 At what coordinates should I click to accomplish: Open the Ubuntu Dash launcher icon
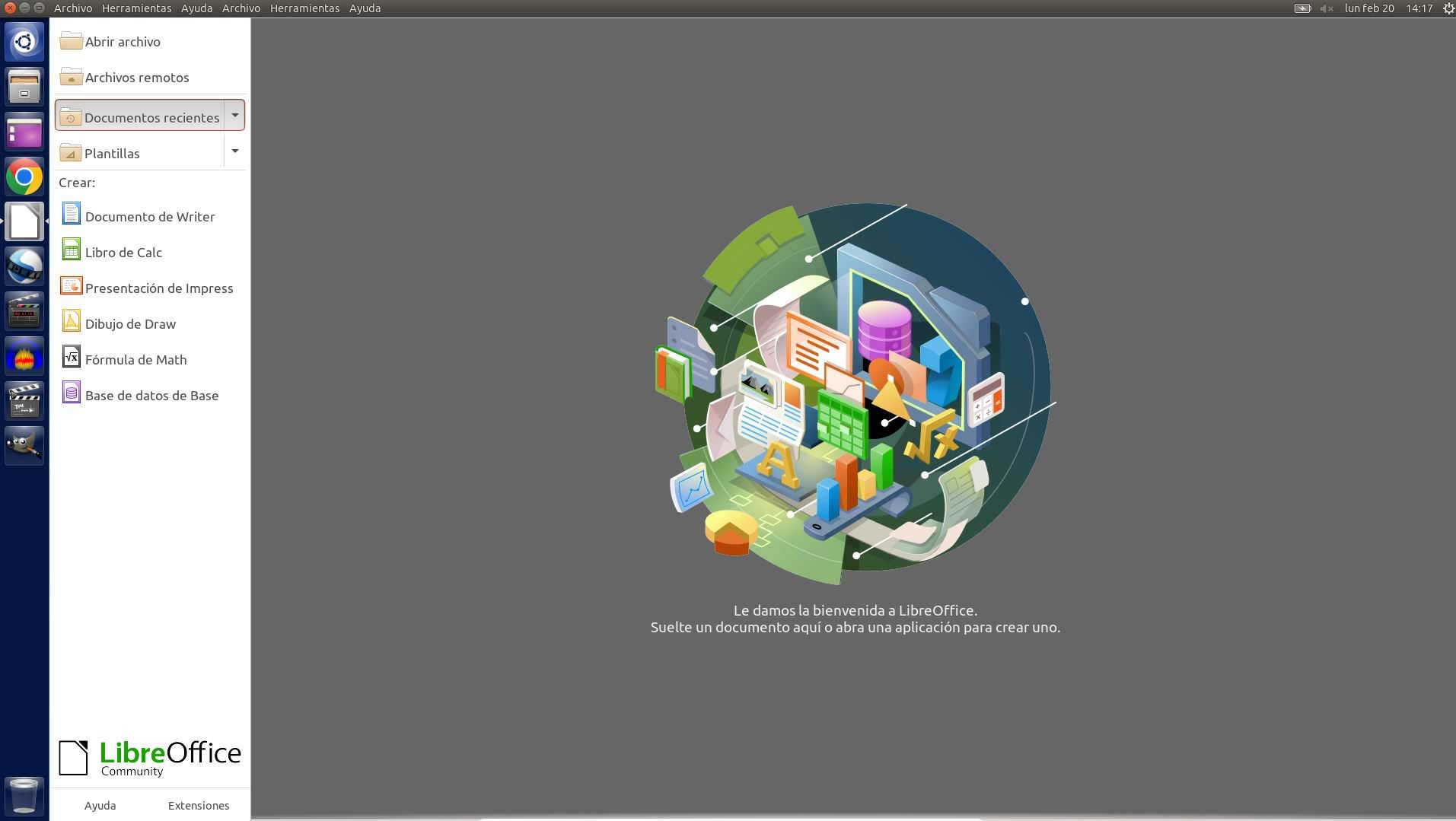pyautogui.click(x=24, y=41)
